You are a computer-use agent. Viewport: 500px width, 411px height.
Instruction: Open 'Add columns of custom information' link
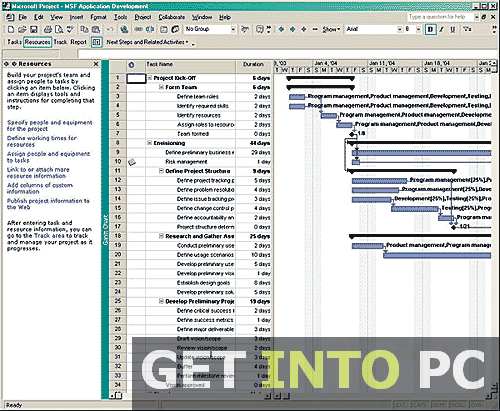tap(40, 188)
